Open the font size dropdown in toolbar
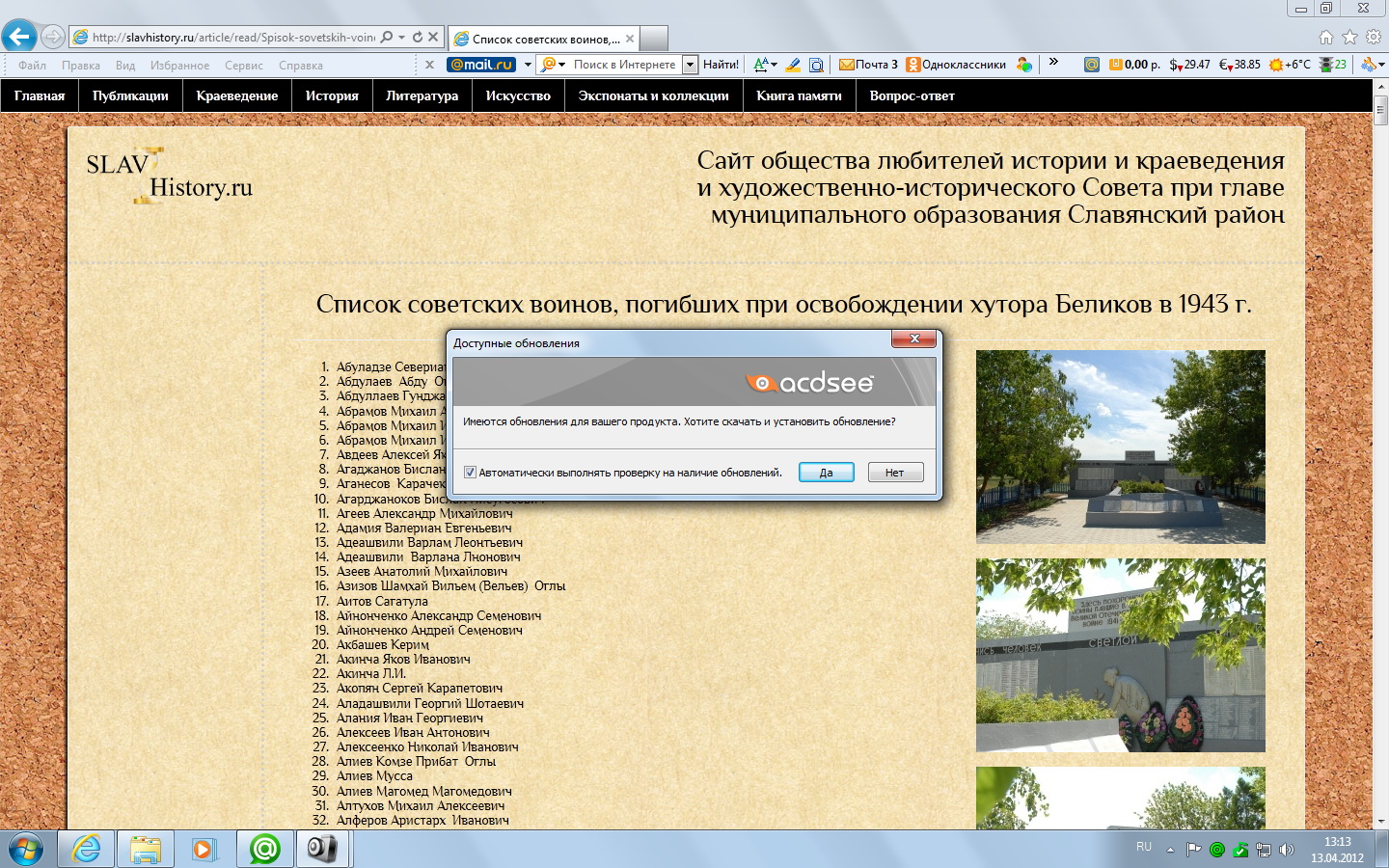The height and width of the screenshot is (868, 1389). click(765, 65)
